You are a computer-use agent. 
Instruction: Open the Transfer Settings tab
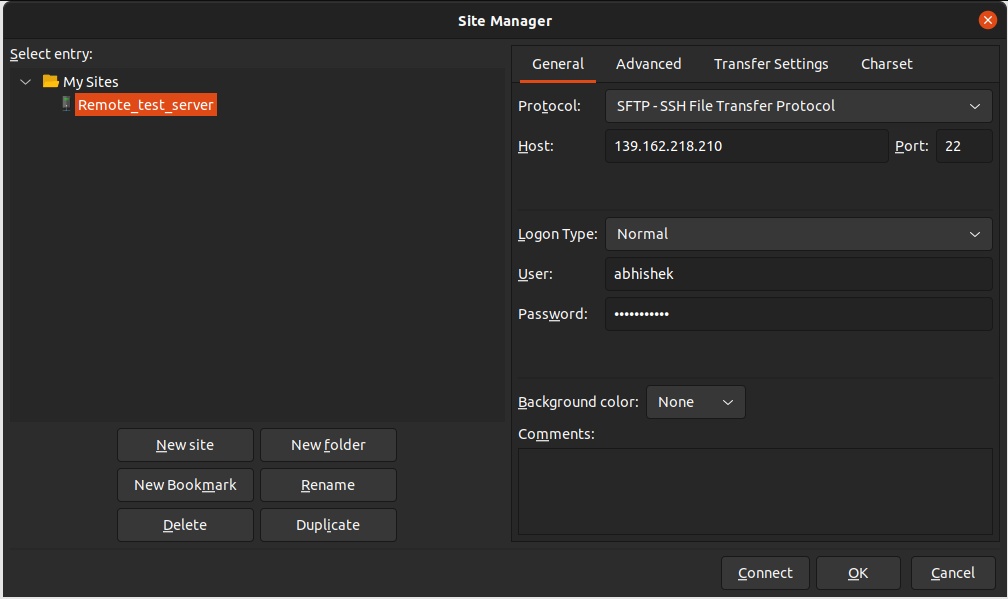[771, 64]
